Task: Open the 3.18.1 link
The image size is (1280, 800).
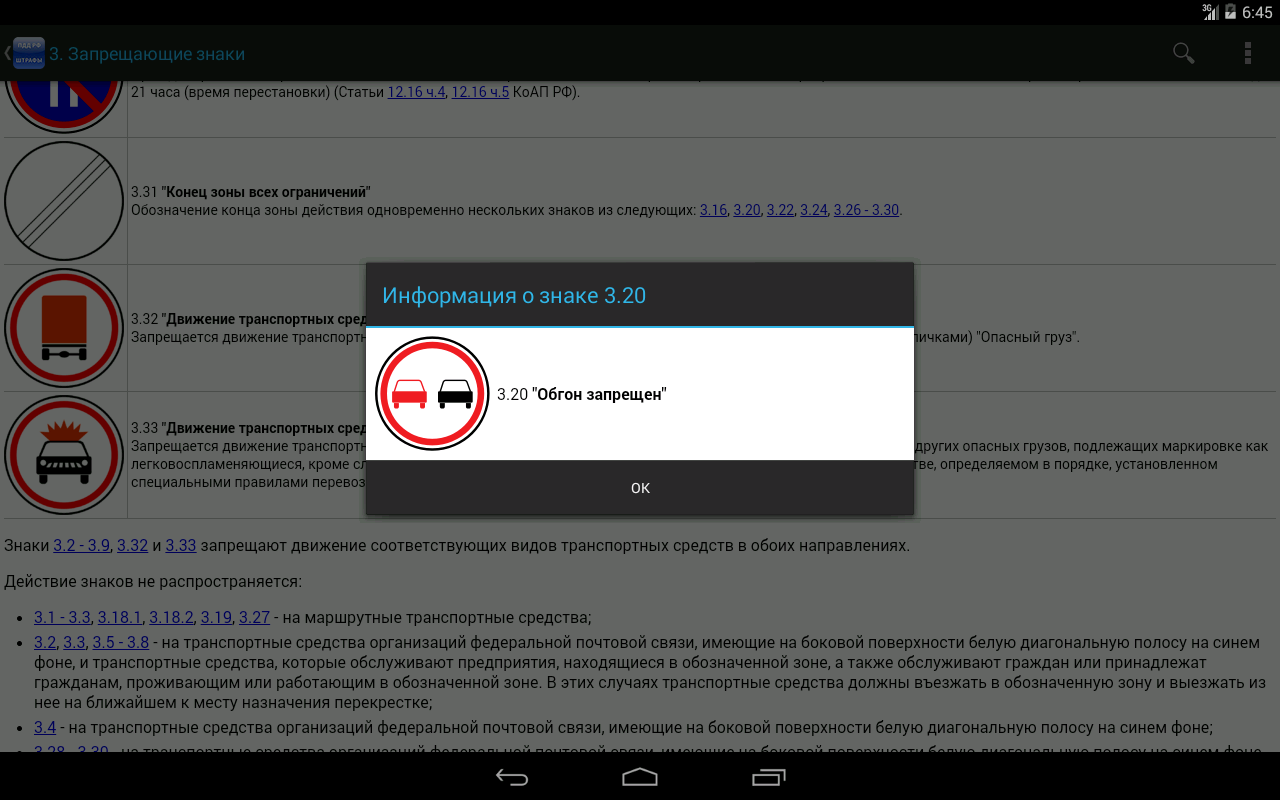Action: [x=121, y=618]
